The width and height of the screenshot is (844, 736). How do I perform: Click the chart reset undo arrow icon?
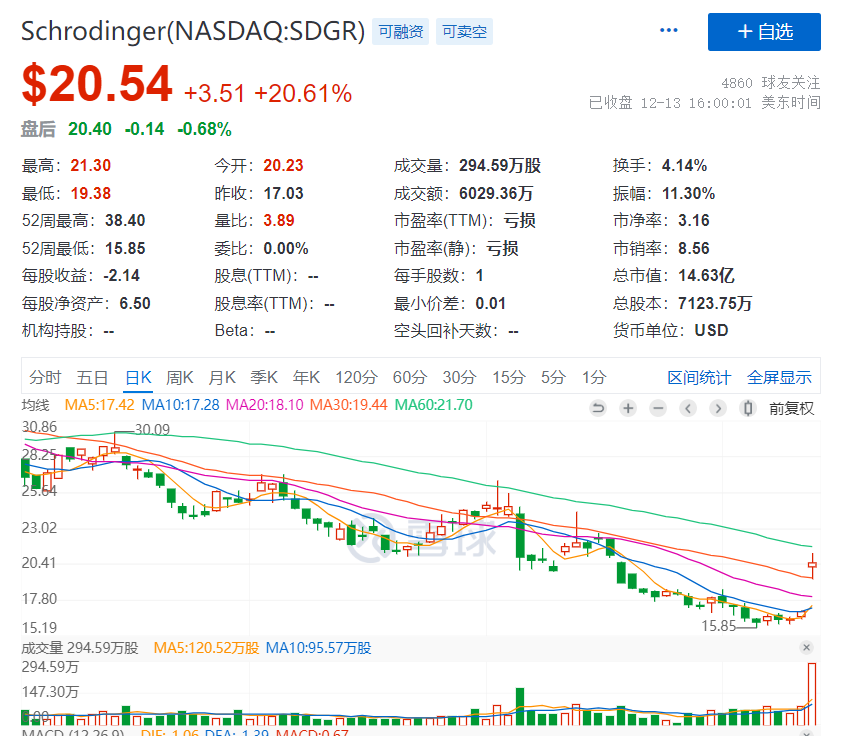[597, 409]
